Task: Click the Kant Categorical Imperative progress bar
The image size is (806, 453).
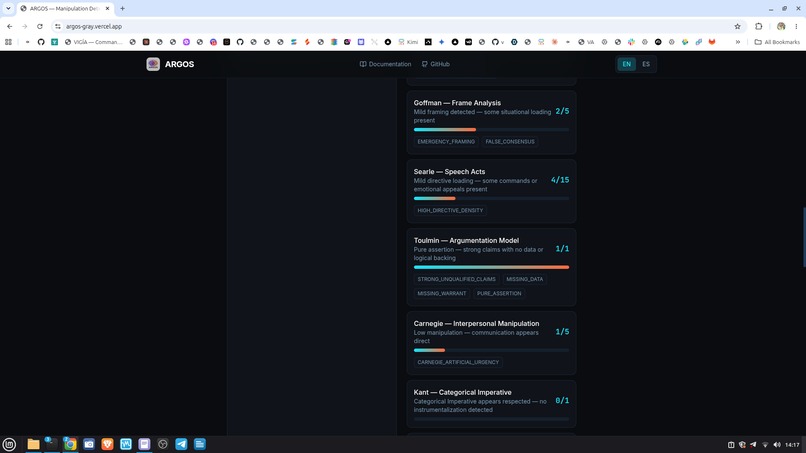Action: [491, 419]
